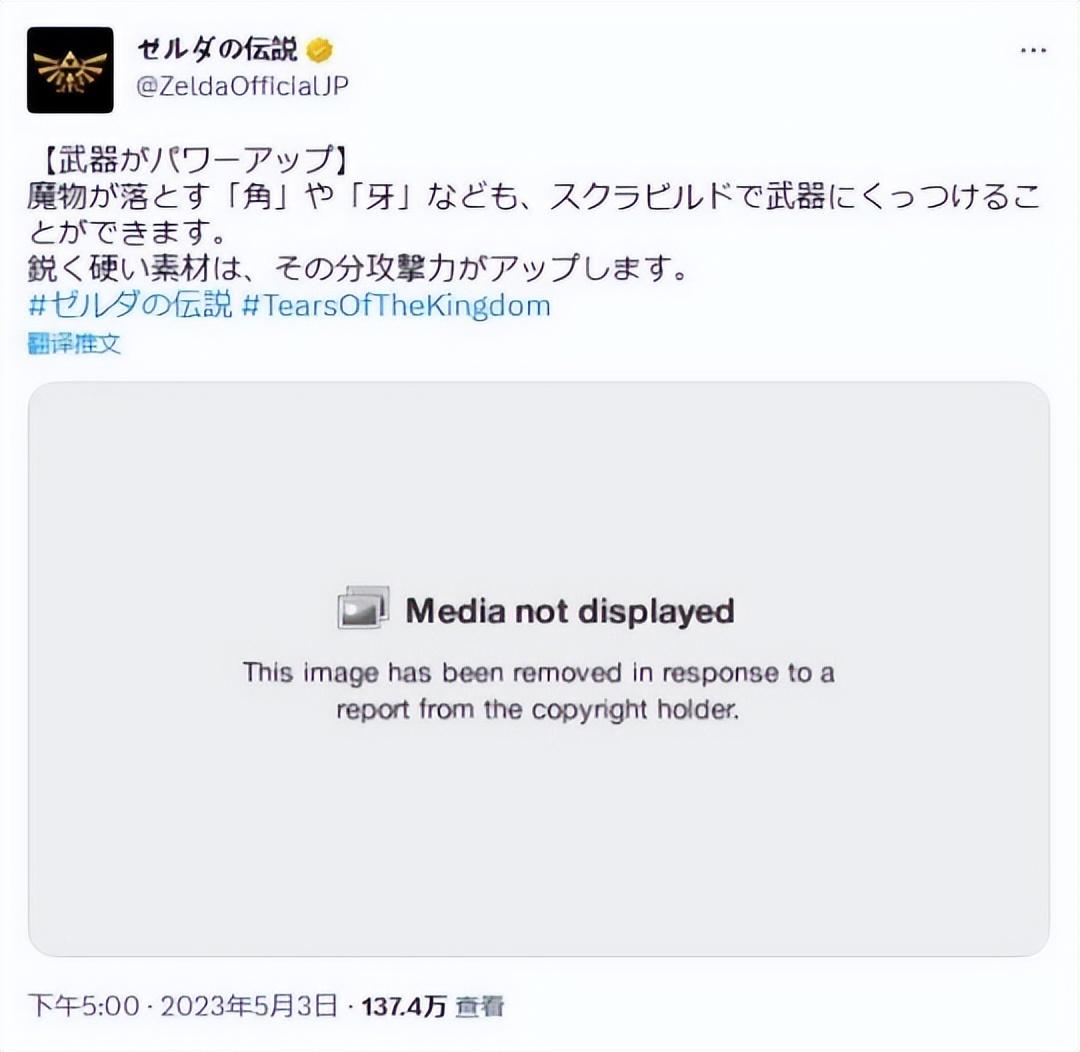Open the #ゼルダの伝説 hashtag

pyautogui.click(x=130, y=305)
